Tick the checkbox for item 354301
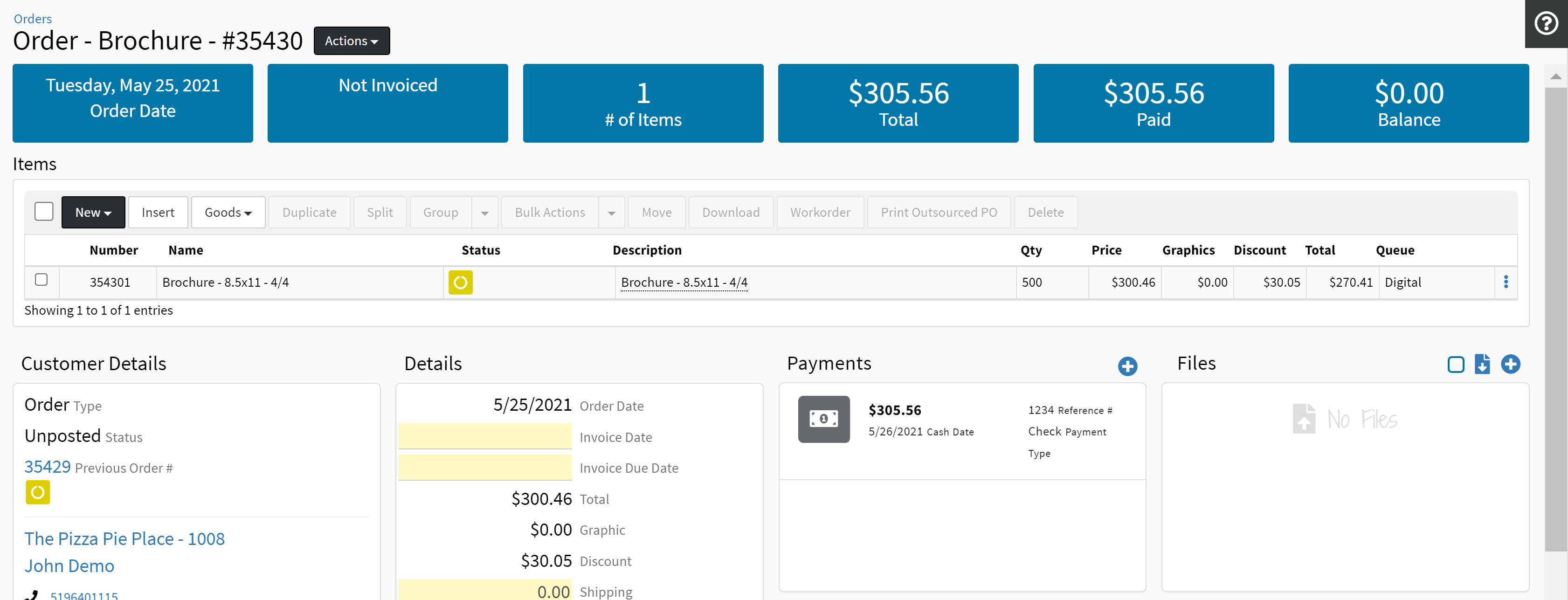The image size is (1568, 600). point(41,280)
